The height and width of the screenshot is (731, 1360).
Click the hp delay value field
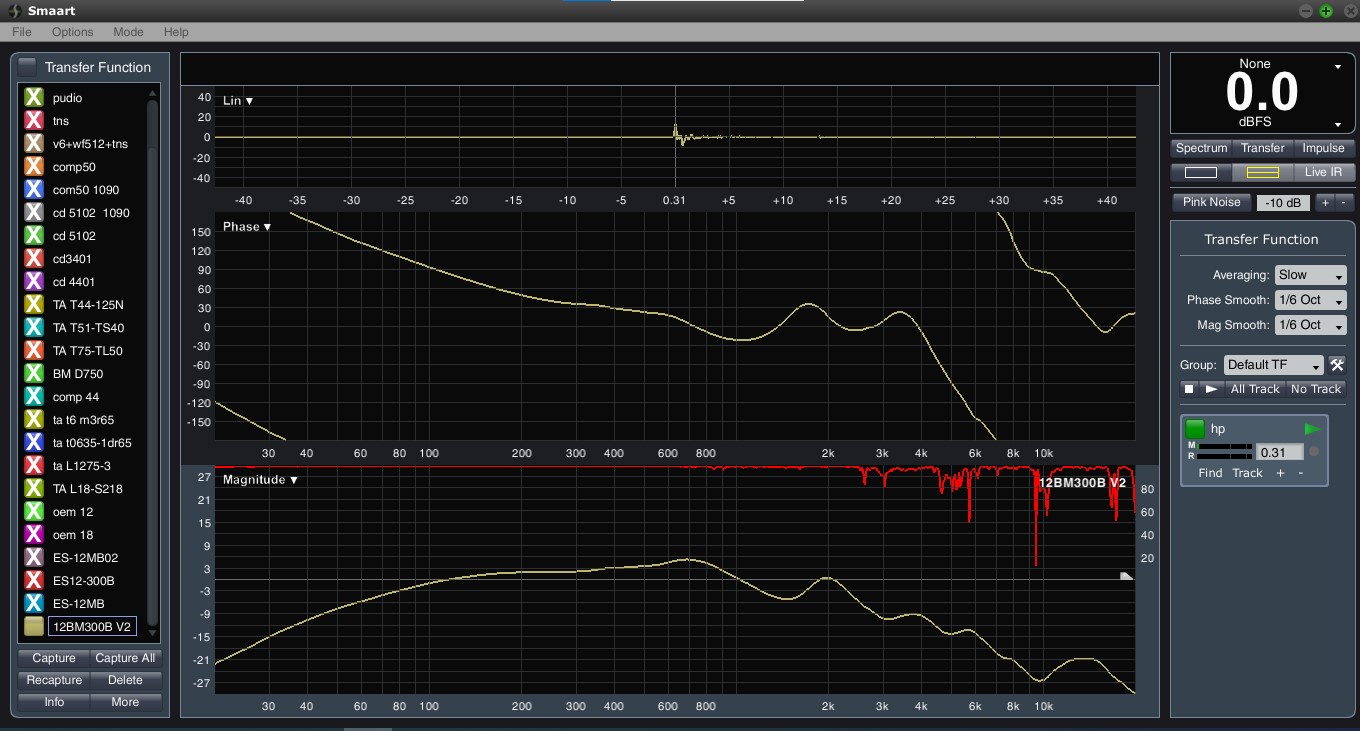(x=1279, y=452)
